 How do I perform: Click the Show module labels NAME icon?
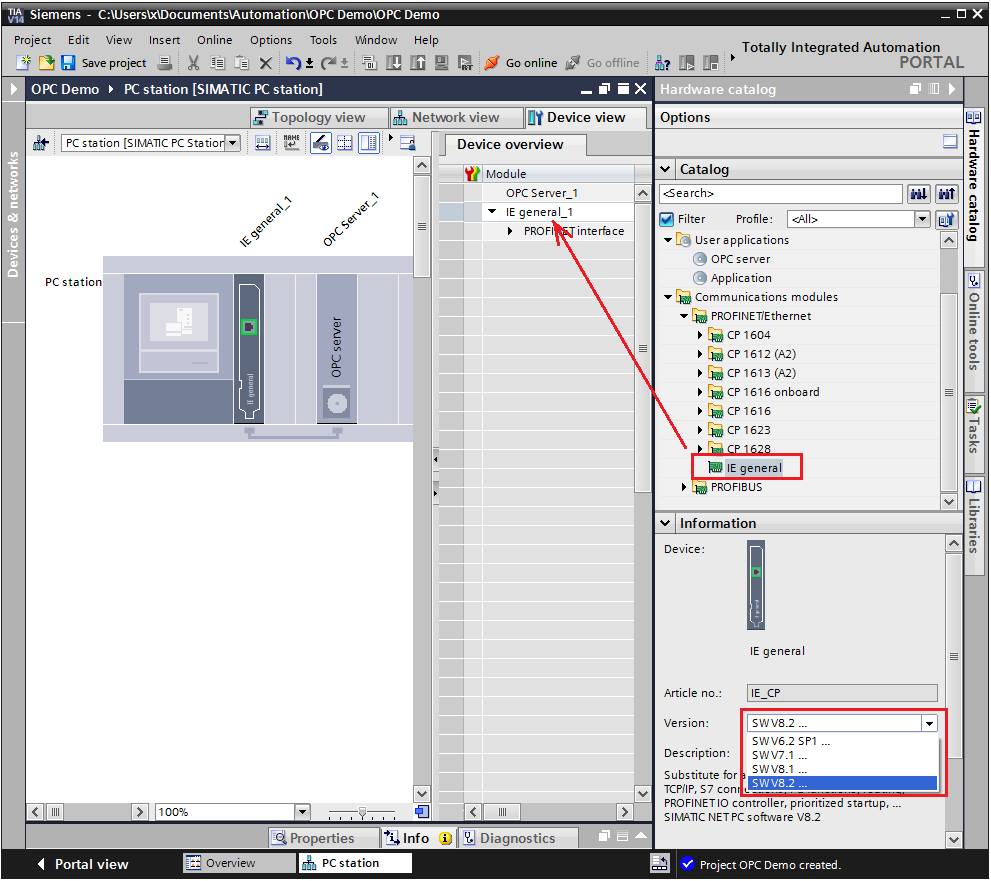click(291, 143)
